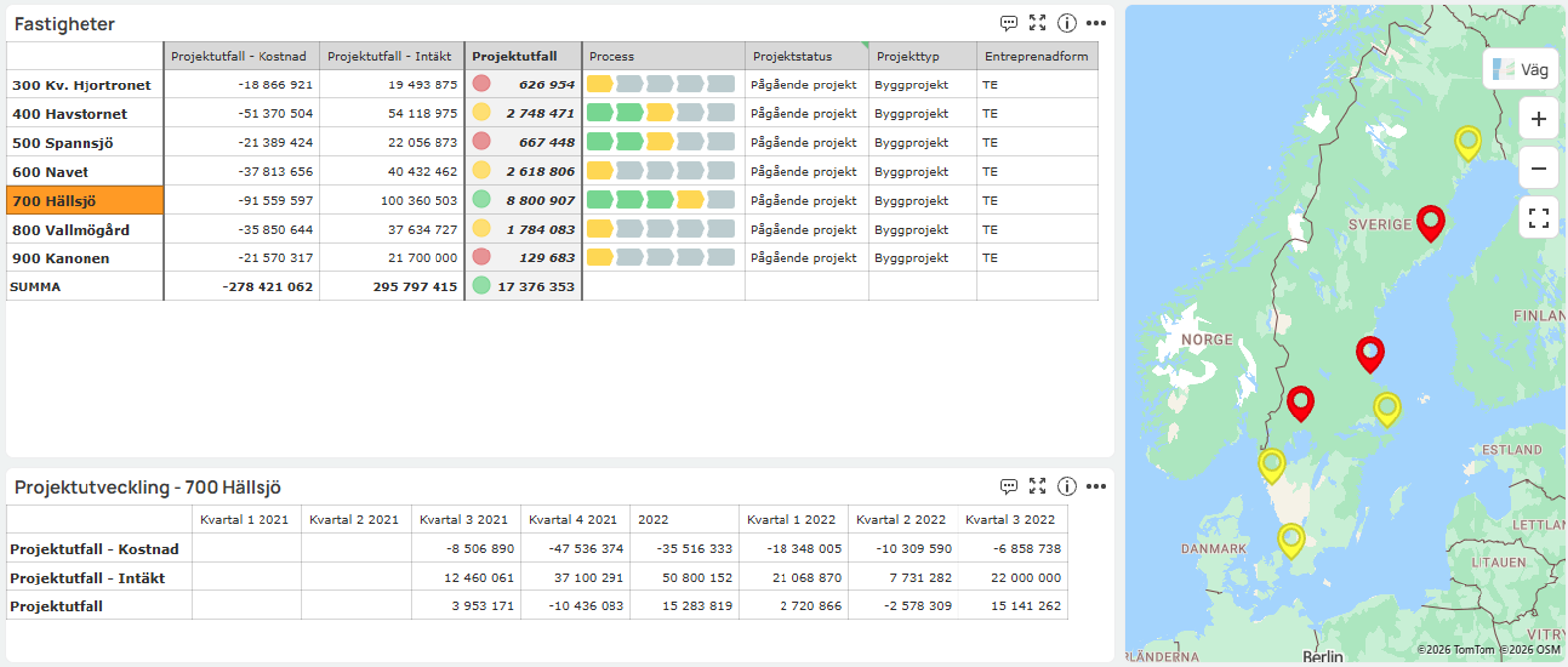1568x667 pixels.
Task: Open the ©2026 TomTom attribution link
Action: tap(1456, 650)
